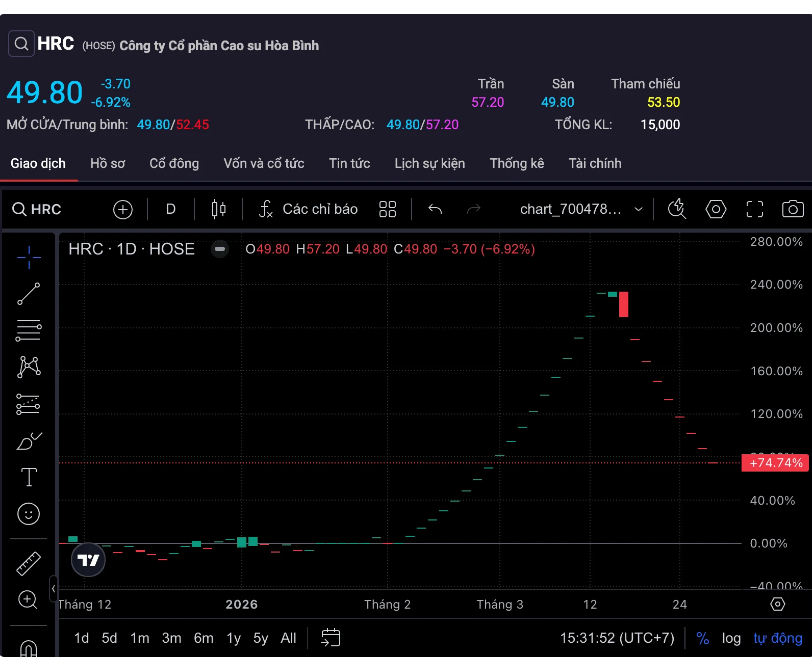This screenshot has height=663, width=812.
Task: Click the TradingView logo on chart
Action: [x=88, y=560]
